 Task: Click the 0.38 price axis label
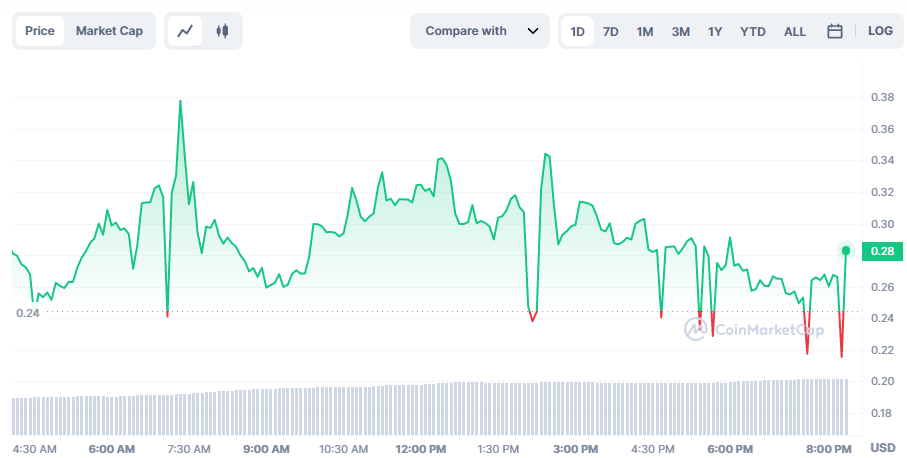pos(882,97)
